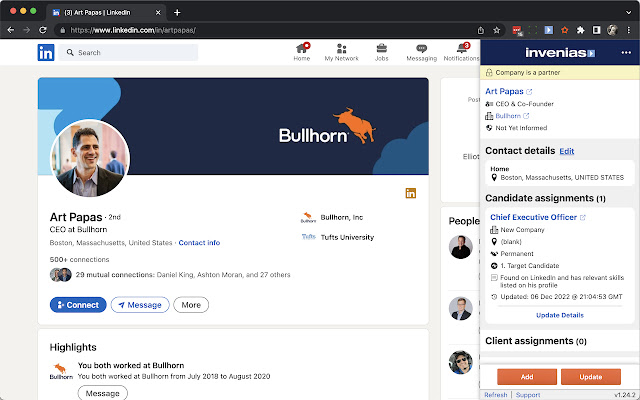The width and height of the screenshot is (640, 400).
Task: Open external link icon next to Bullhorn
Action: [x=526, y=116]
